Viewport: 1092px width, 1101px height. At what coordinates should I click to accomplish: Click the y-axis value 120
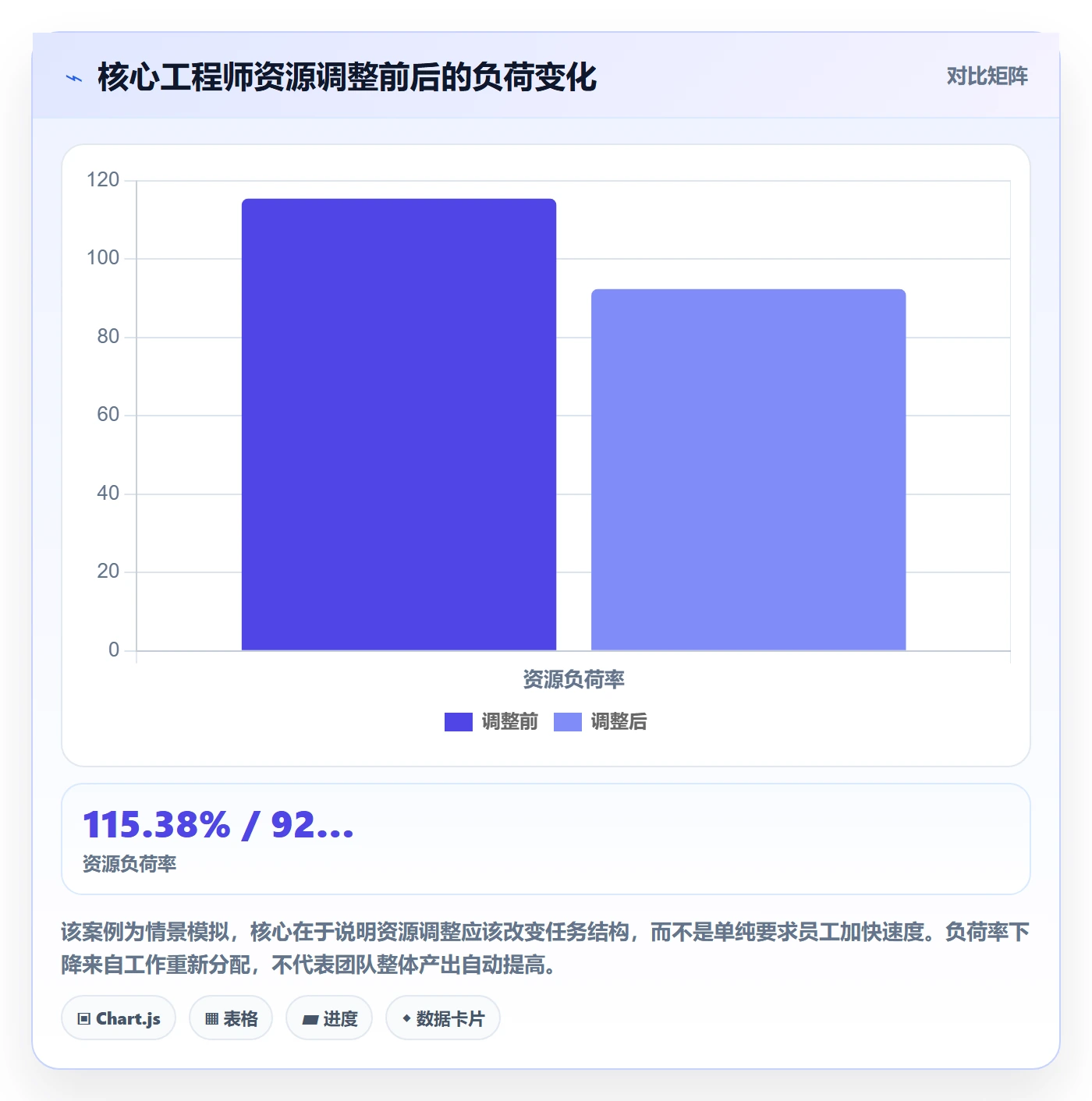pyautogui.click(x=103, y=180)
